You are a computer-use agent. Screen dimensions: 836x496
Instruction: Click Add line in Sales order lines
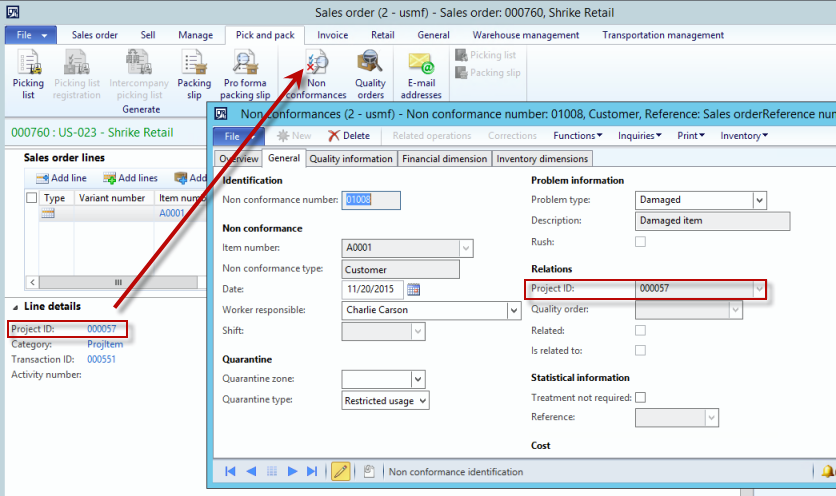[61, 178]
